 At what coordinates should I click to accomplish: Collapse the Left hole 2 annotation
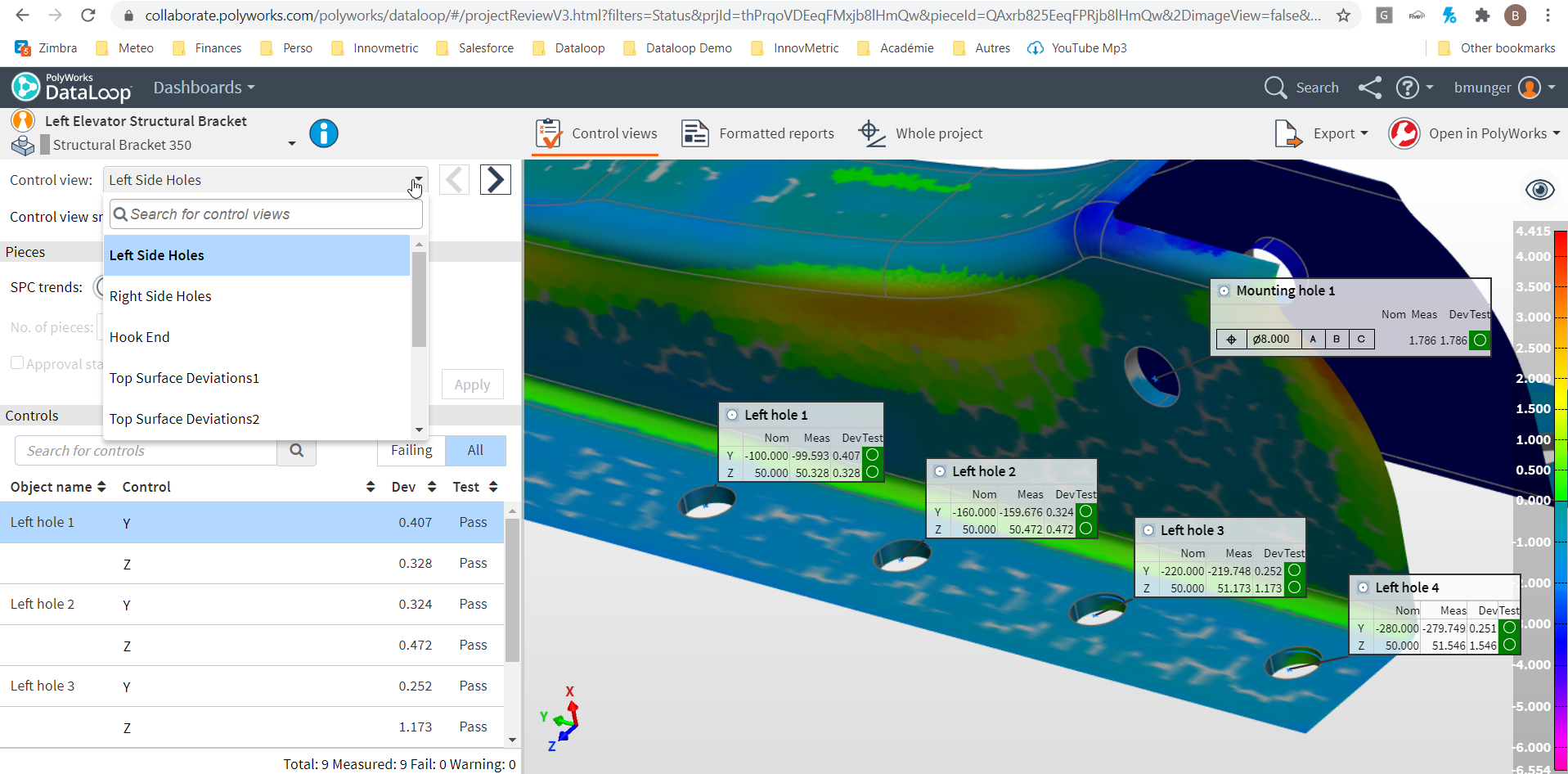pos(940,471)
